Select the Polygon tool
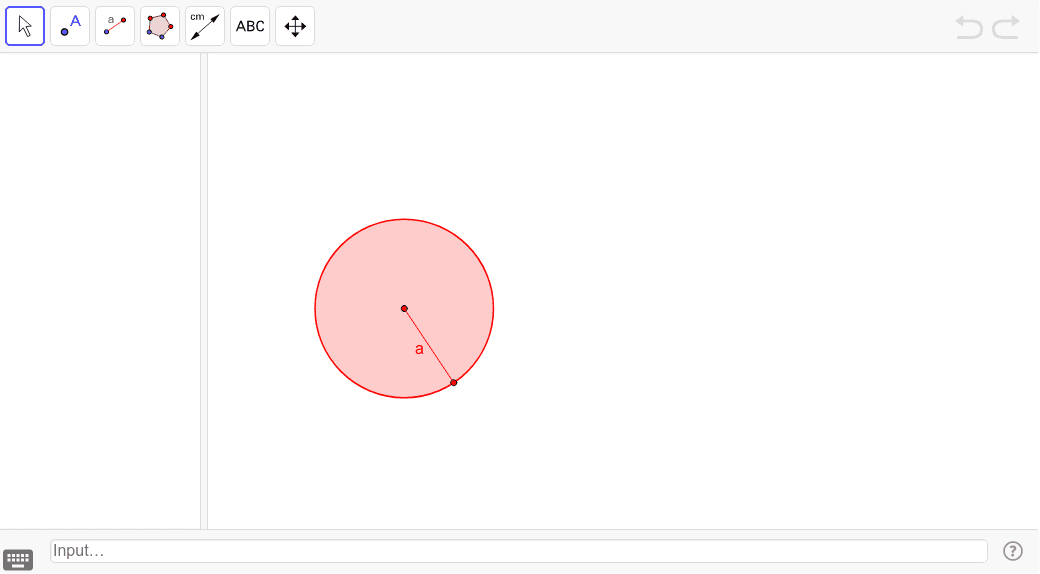 pos(160,27)
